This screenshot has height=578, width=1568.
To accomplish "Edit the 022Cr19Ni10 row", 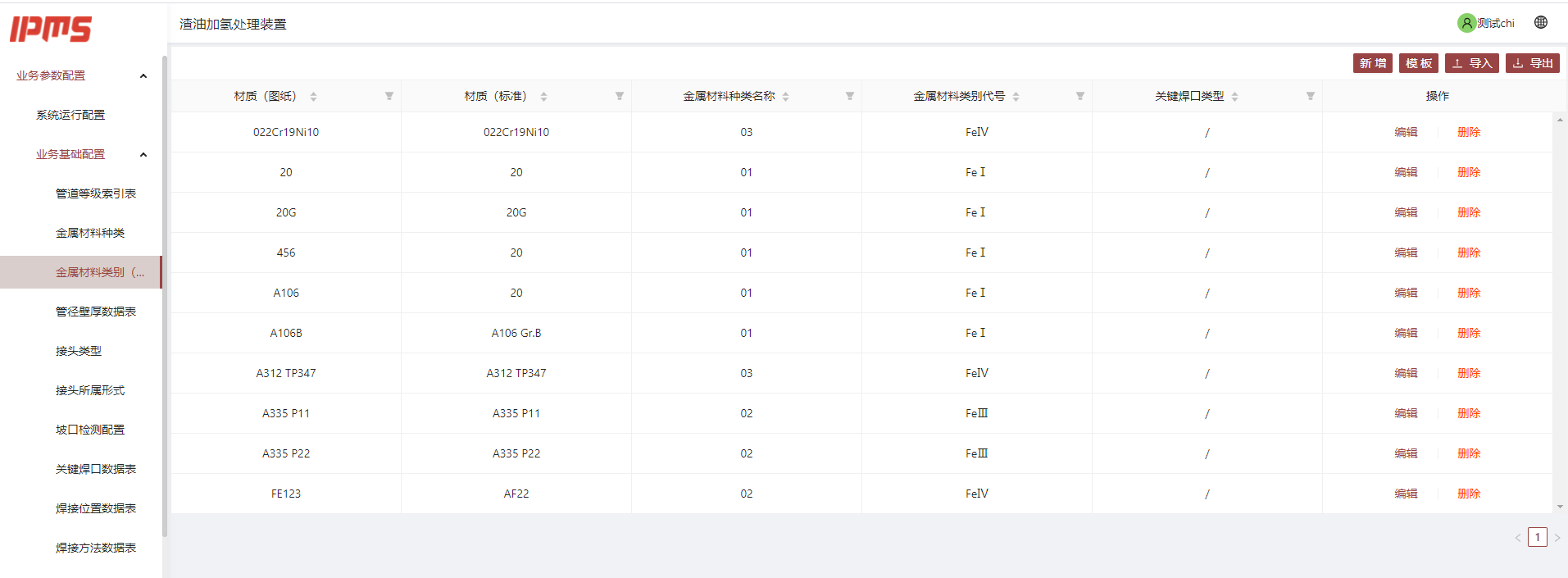I will tap(1406, 132).
